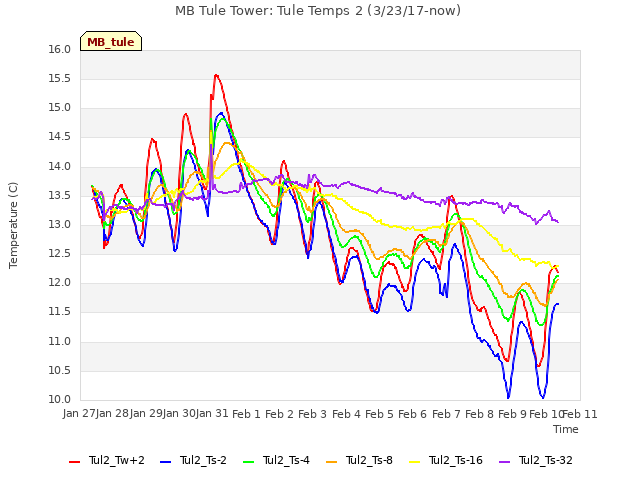640x480 pixels.
Task: Click the 13.0 y-axis tick label
Action: pyautogui.click(x=60, y=224)
